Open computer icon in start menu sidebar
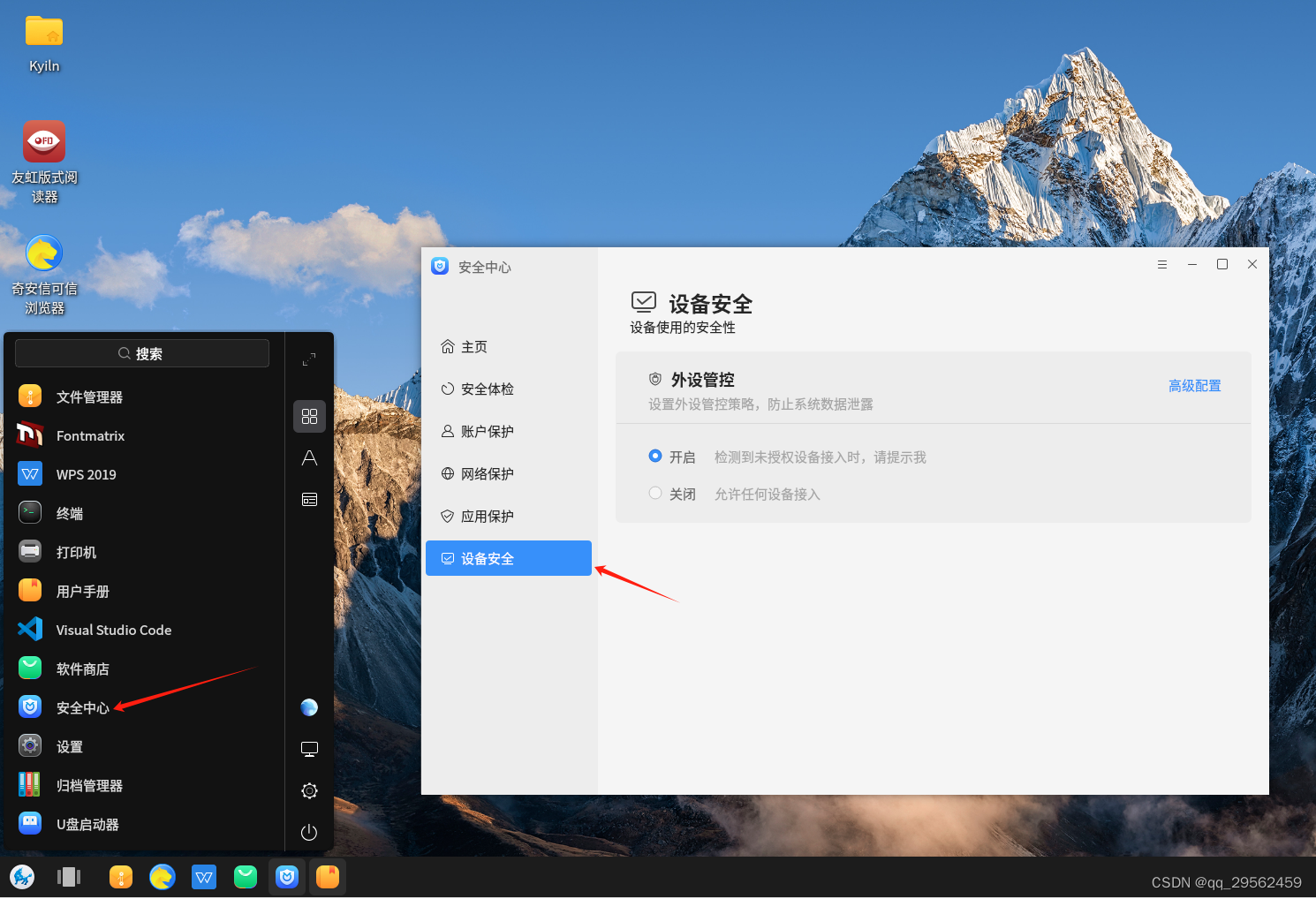This screenshot has height=899, width=1316. tap(309, 749)
